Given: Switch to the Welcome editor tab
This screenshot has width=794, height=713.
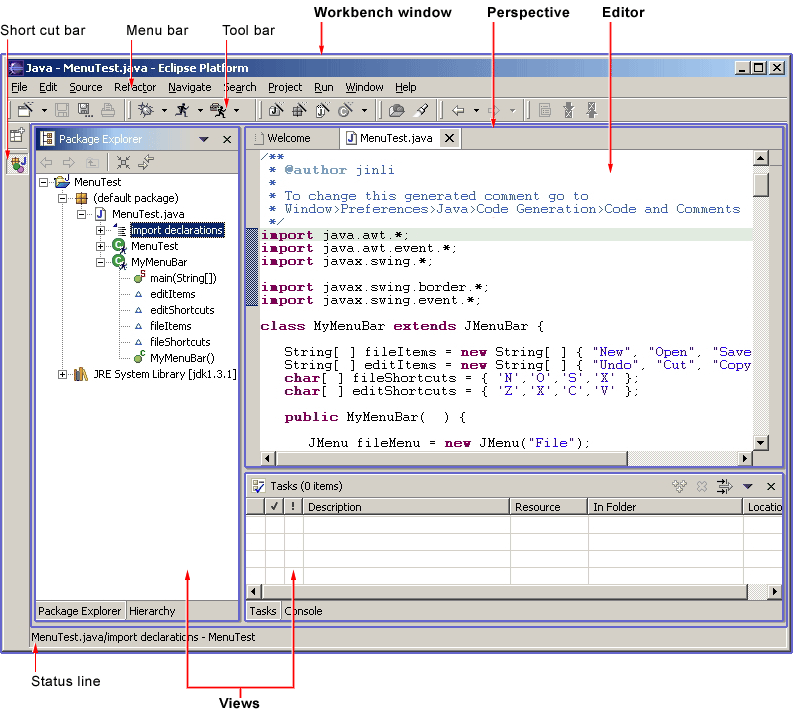Looking at the screenshot, I should tap(289, 138).
